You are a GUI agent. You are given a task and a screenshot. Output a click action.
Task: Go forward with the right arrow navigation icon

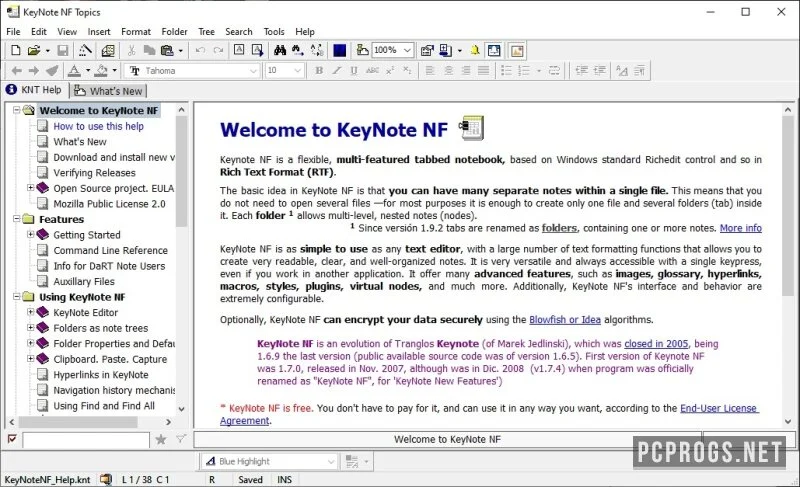34,70
